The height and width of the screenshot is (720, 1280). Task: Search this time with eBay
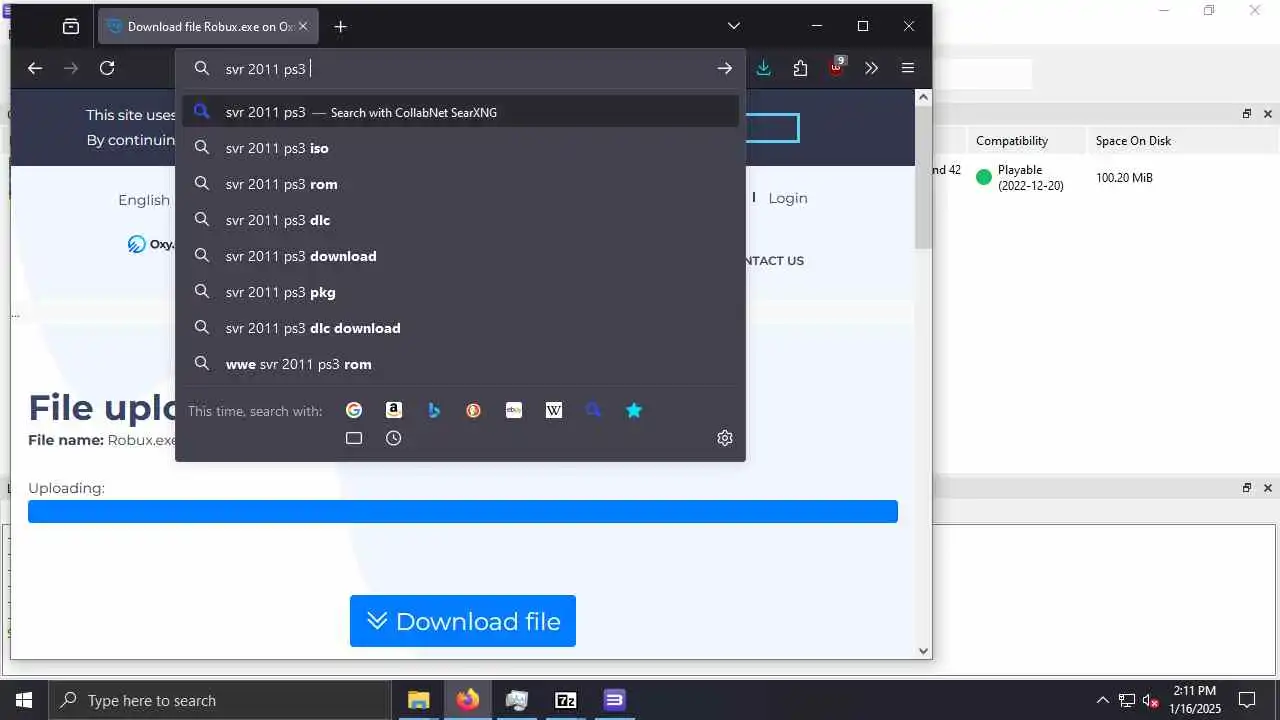[x=514, y=410]
